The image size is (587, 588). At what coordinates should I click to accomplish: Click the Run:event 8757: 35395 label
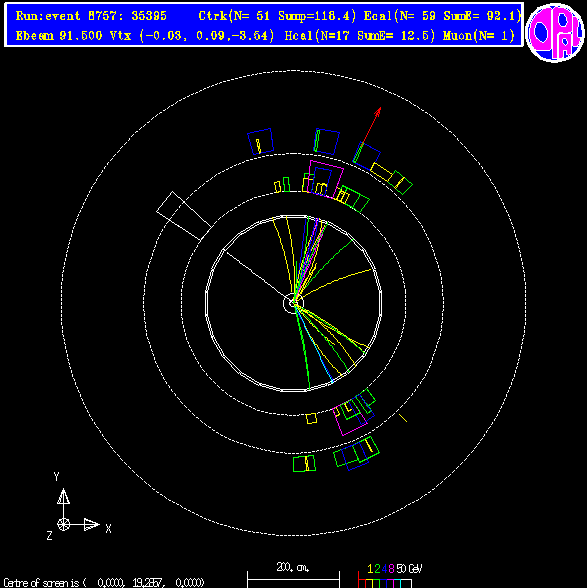[x=91, y=16]
